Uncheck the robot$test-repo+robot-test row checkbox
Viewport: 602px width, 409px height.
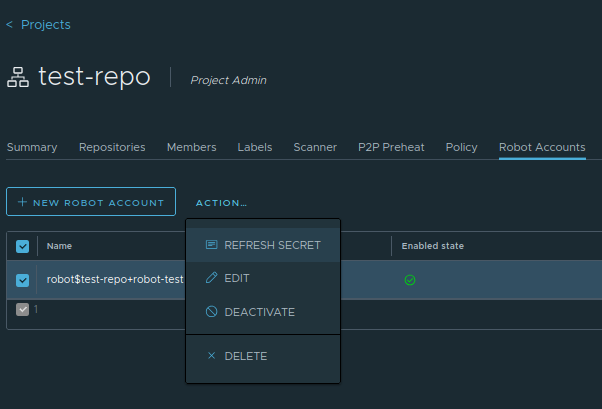coord(22,280)
